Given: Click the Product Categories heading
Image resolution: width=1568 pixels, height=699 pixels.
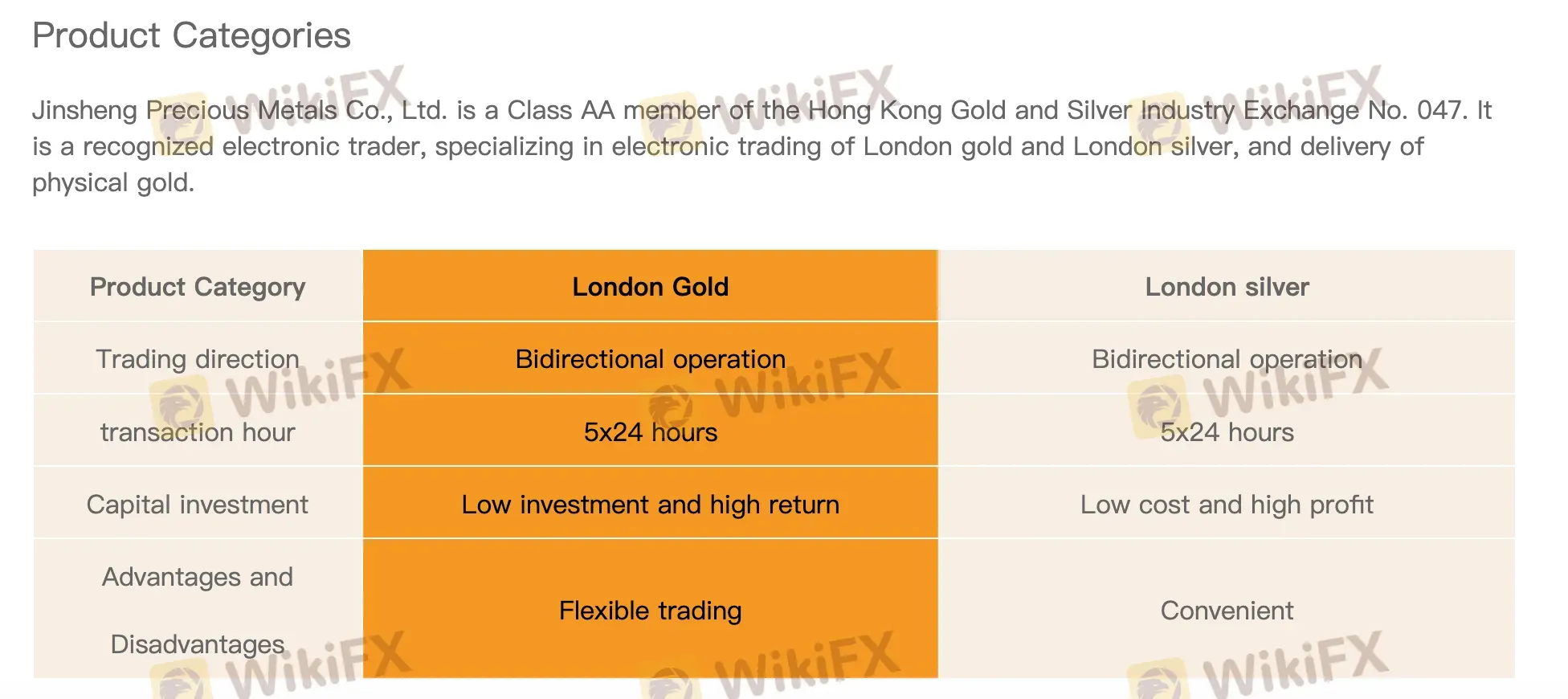Looking at the screenshot, I should point(191,36).
